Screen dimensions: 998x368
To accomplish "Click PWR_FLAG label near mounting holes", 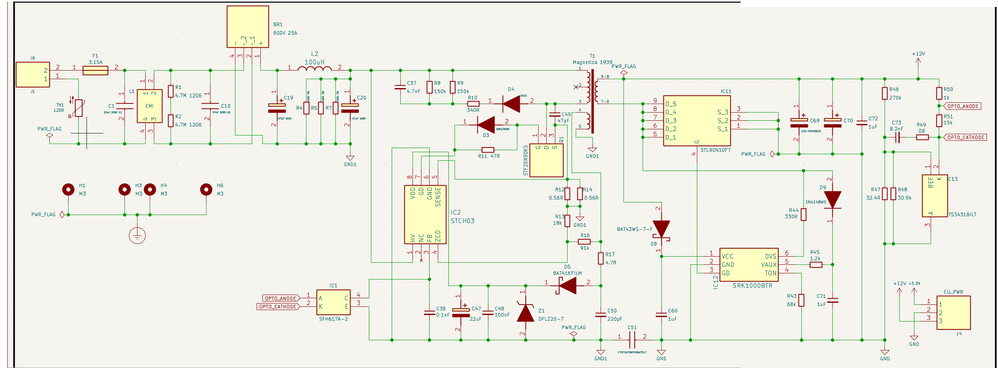I will (43, 215).
